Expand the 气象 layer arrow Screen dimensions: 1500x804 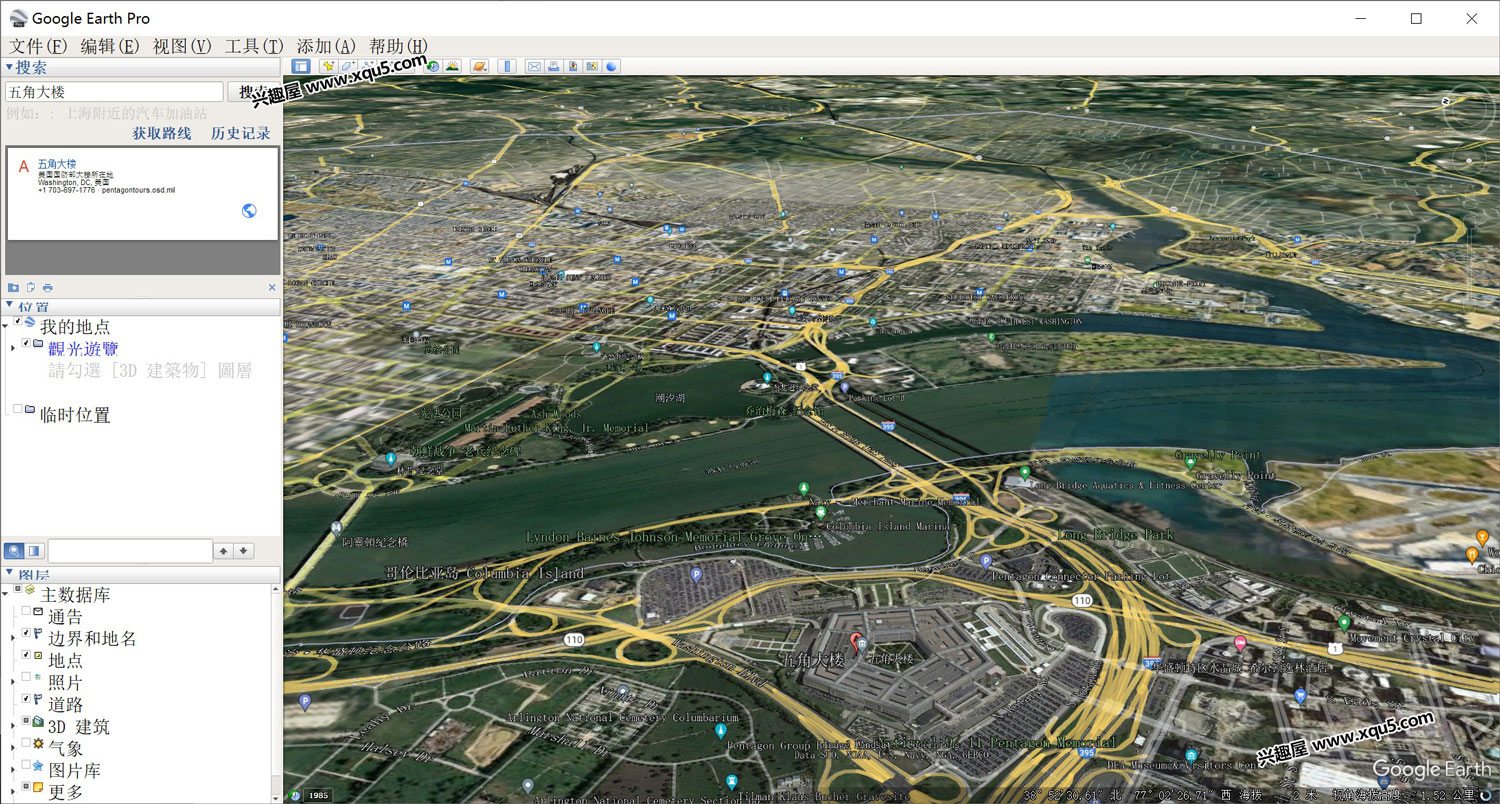pyautogui.click(x=13, y=746)
